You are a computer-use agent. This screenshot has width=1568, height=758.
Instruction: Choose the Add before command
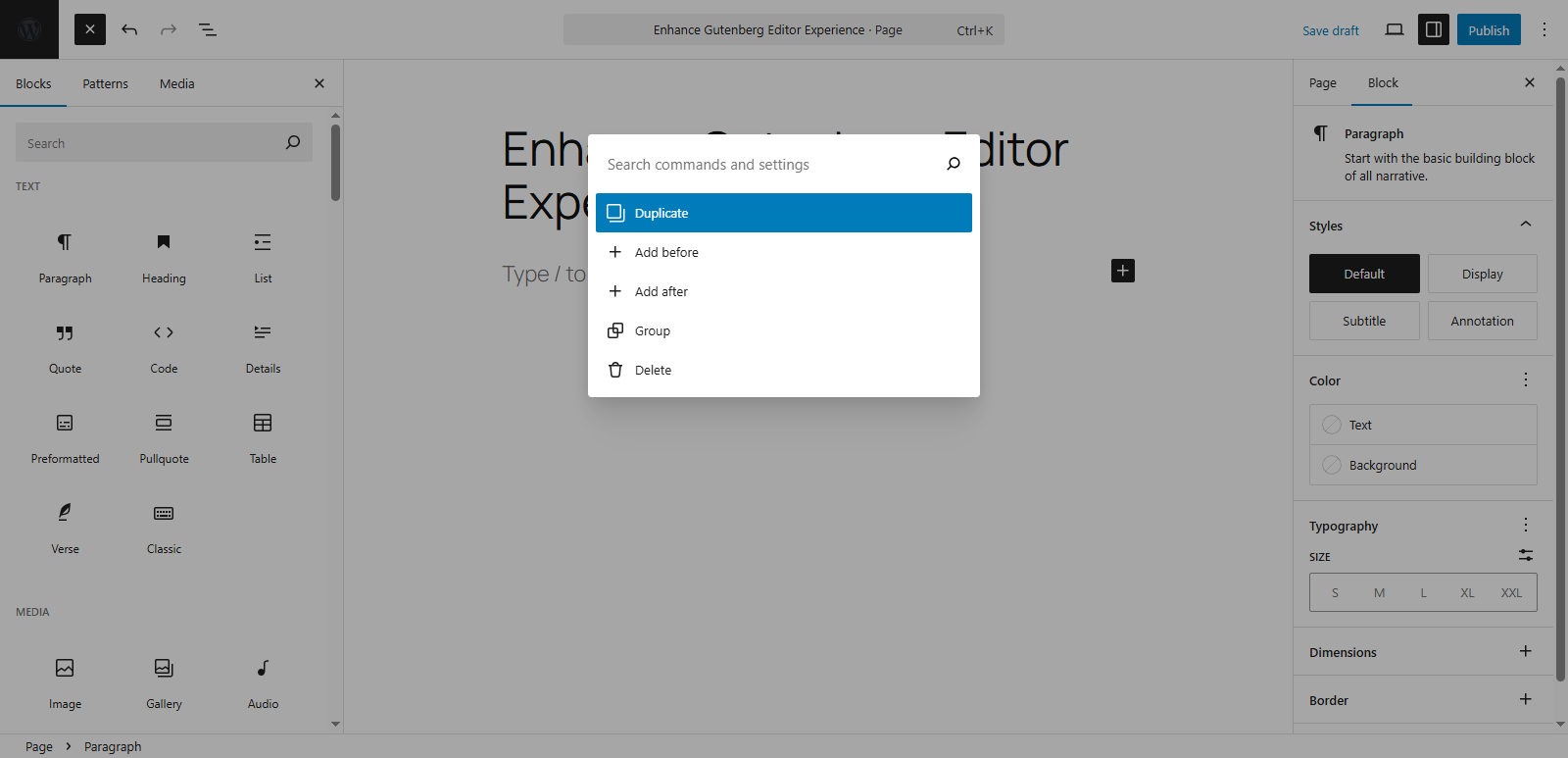click(x=784, y=252)
